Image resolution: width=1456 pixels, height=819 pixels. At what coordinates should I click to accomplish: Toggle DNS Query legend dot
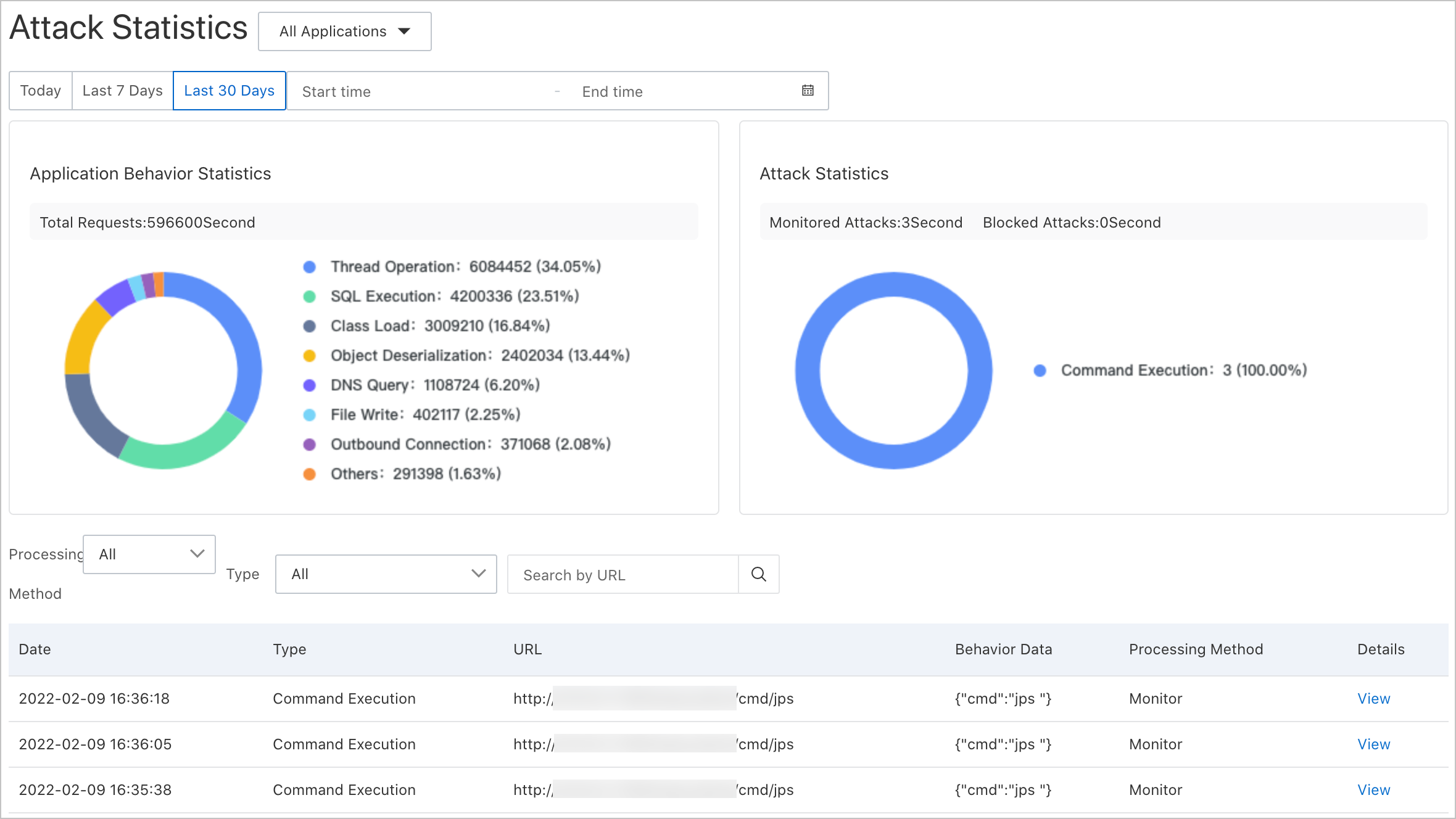(310, 385)
